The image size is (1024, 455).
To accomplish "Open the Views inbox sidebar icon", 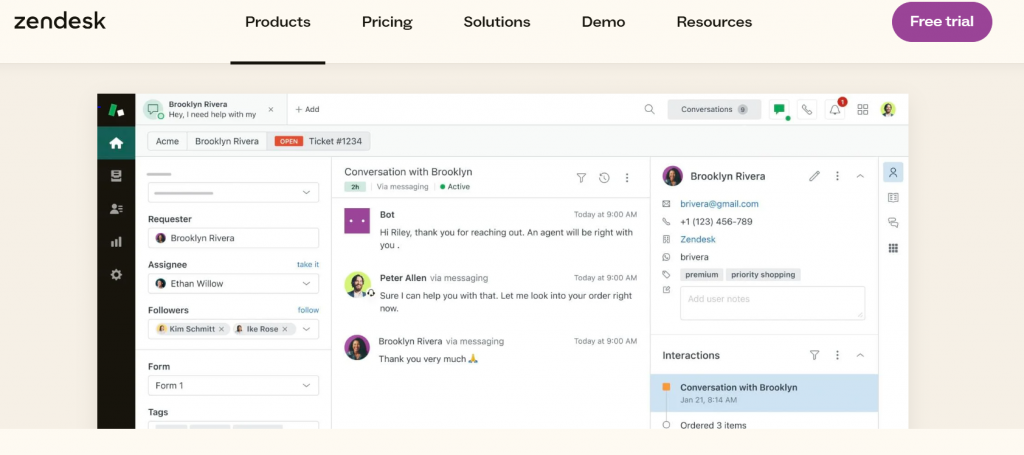I will click(116, 176).
